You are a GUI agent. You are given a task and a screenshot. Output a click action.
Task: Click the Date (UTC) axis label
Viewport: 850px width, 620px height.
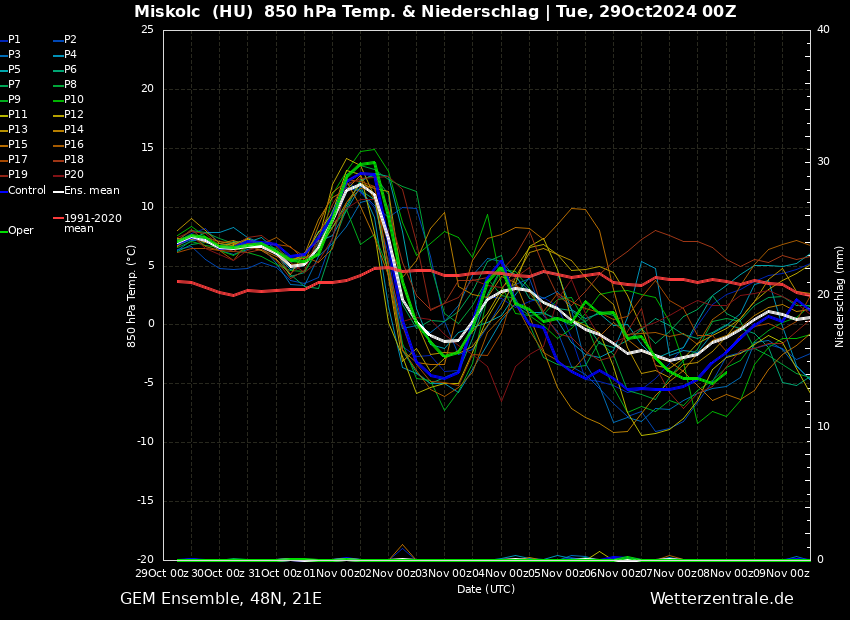(486, 589)
